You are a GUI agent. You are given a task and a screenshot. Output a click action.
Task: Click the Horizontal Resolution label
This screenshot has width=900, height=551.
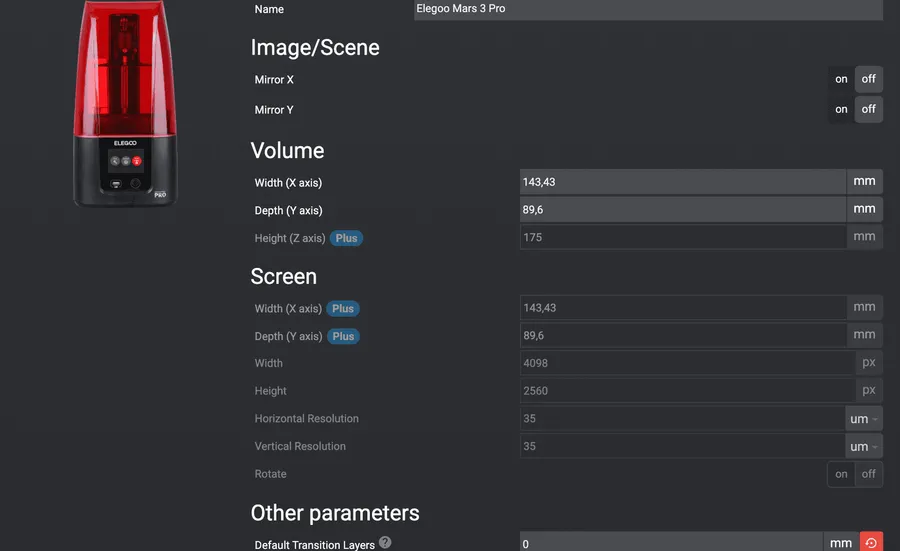[307, 418]
